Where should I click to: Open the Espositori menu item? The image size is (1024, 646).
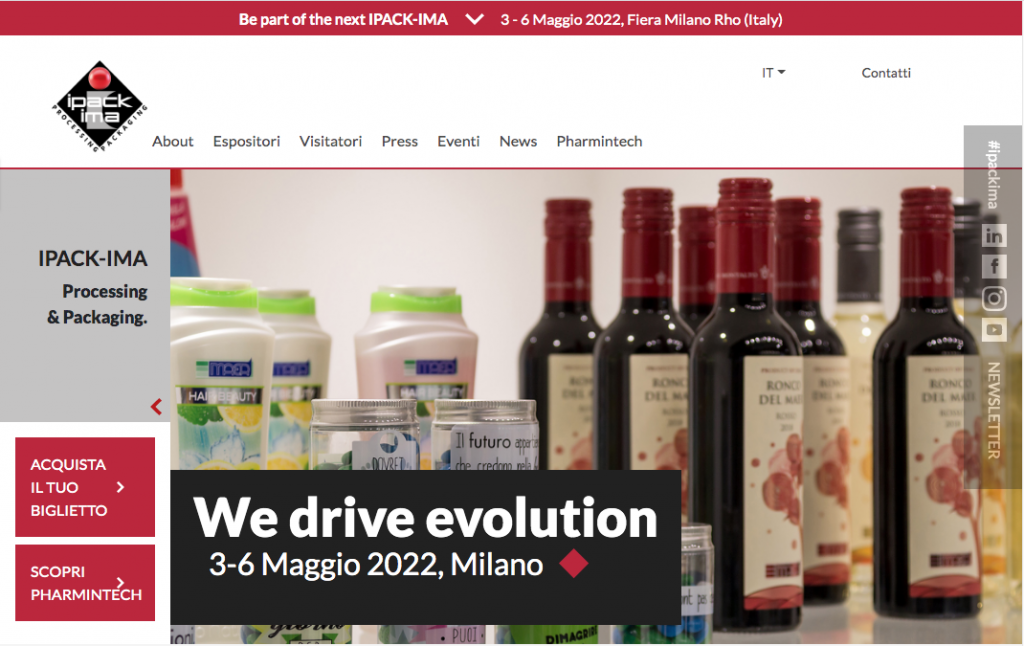246,141
